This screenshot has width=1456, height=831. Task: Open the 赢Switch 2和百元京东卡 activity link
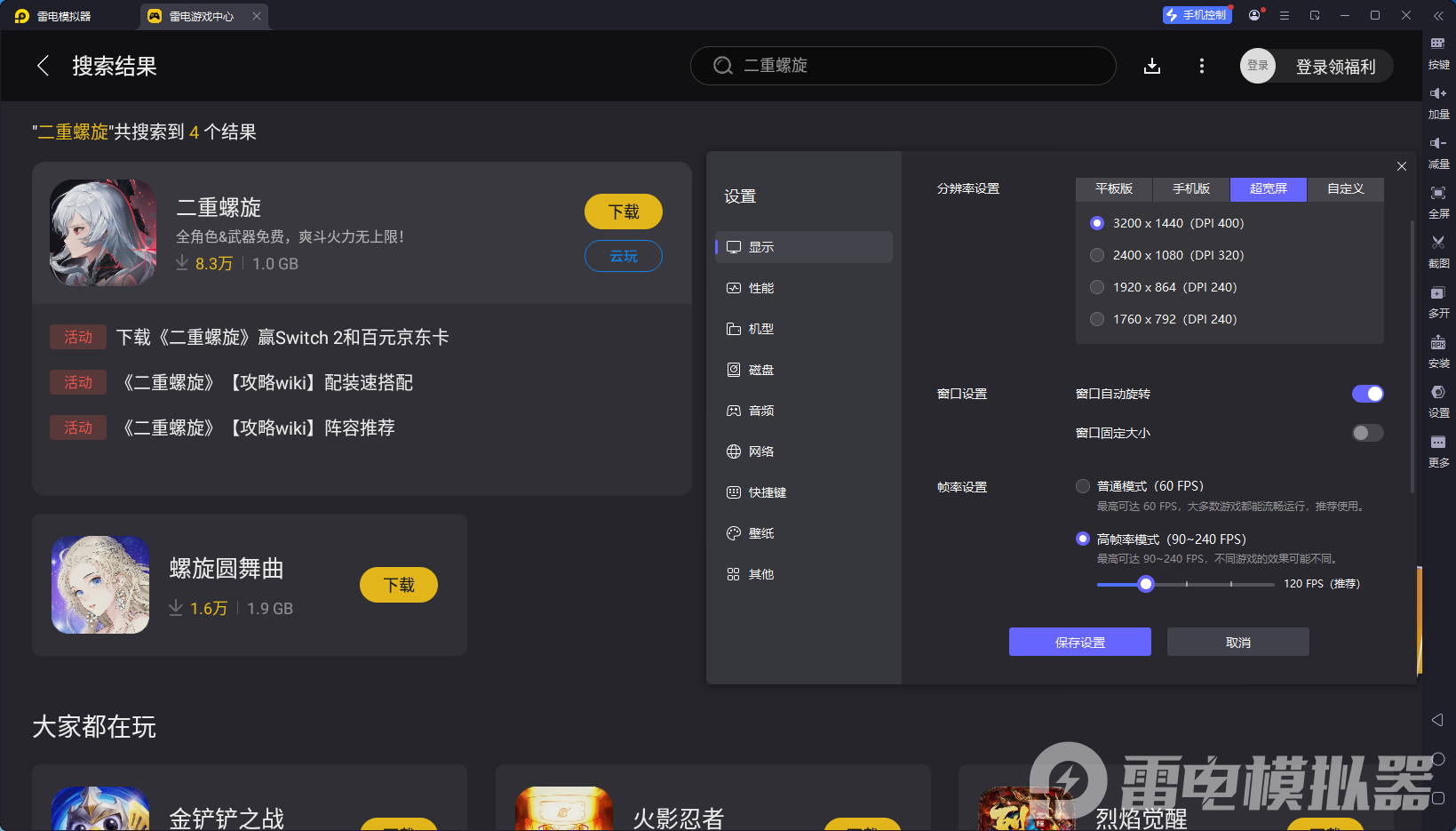(x=282, y=338)
